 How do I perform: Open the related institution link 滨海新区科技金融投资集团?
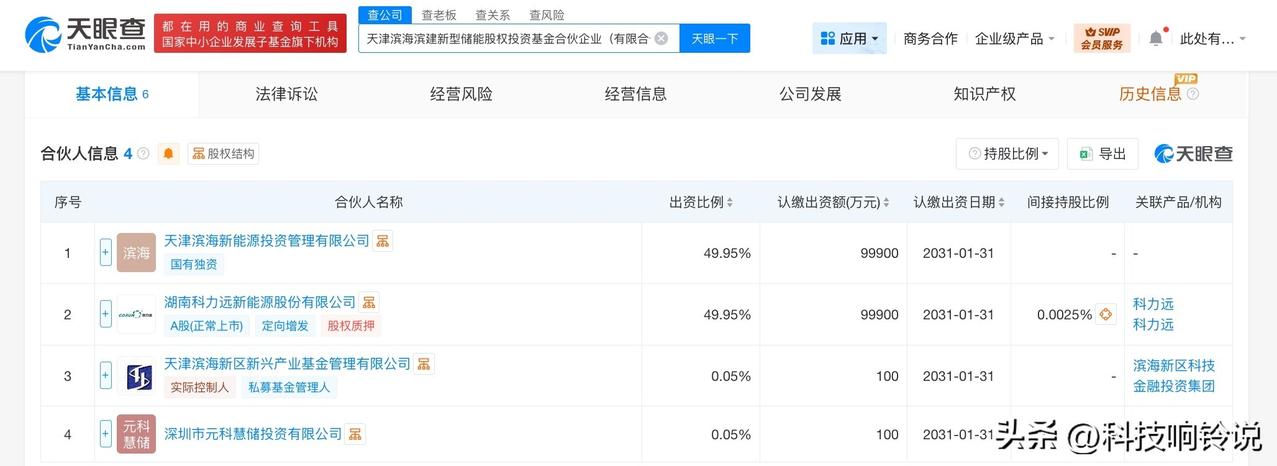click(x=1174, y=376)
